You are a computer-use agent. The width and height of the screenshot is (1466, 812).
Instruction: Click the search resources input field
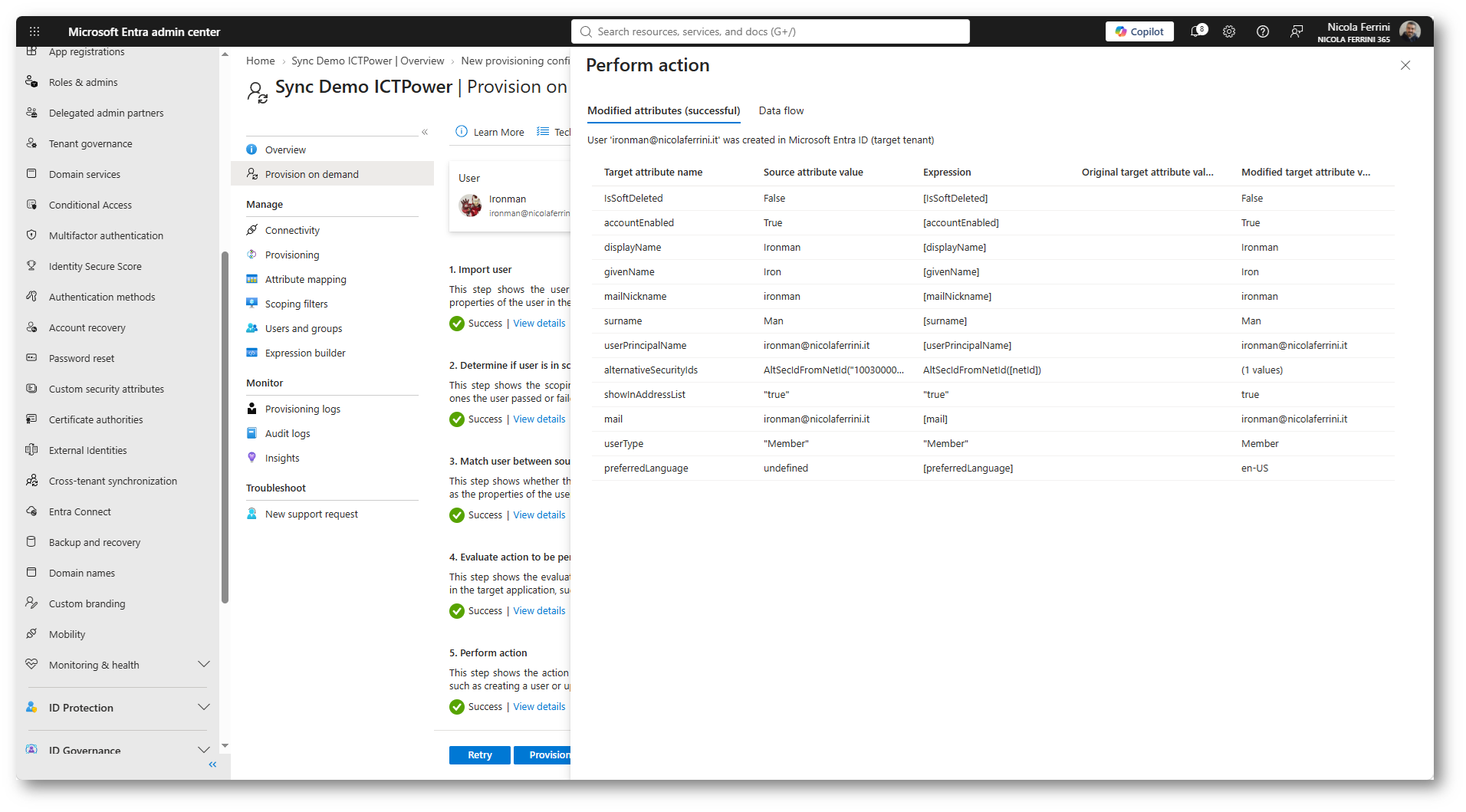pyautogui.click(x=770, y=31)
